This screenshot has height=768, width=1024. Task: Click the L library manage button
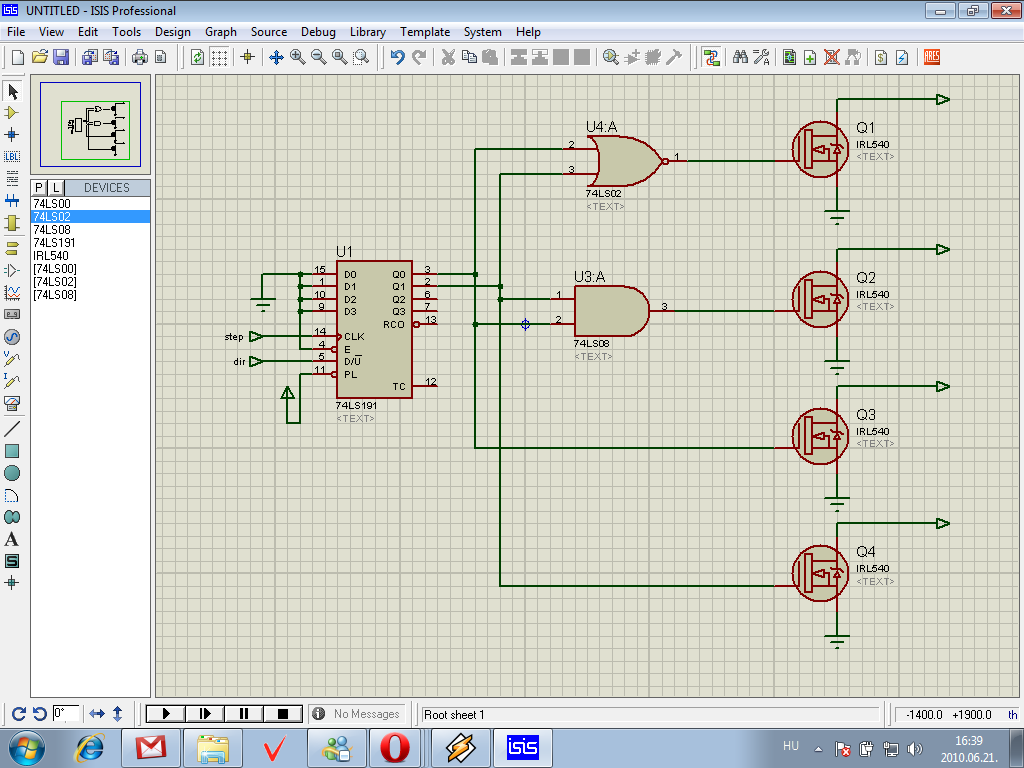[56, 187]
